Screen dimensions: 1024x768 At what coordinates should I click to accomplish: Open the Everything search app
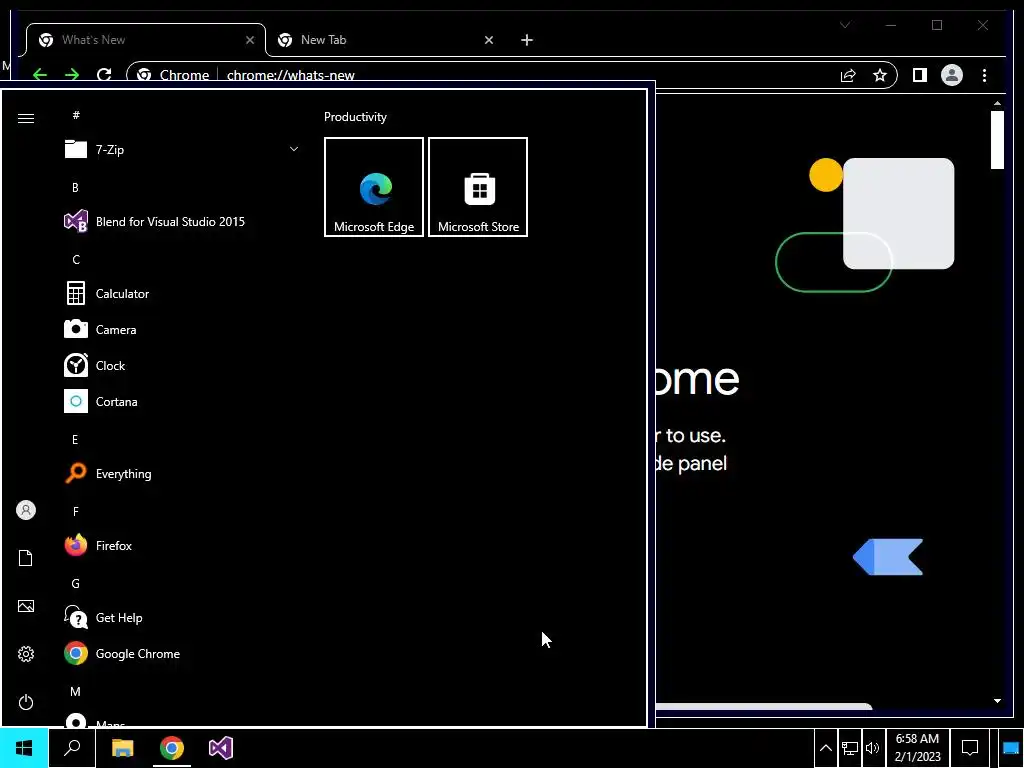pyautogui.click(x=182, y=473)
